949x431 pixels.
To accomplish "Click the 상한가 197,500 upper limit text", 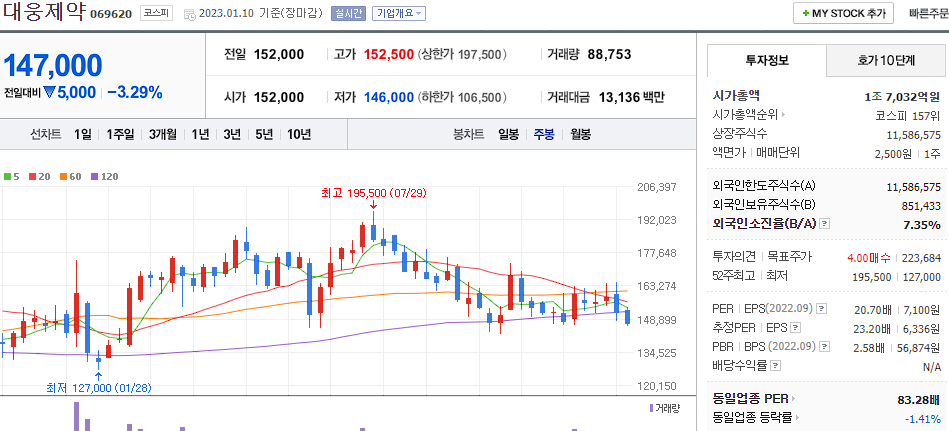I will pos(462,54).
